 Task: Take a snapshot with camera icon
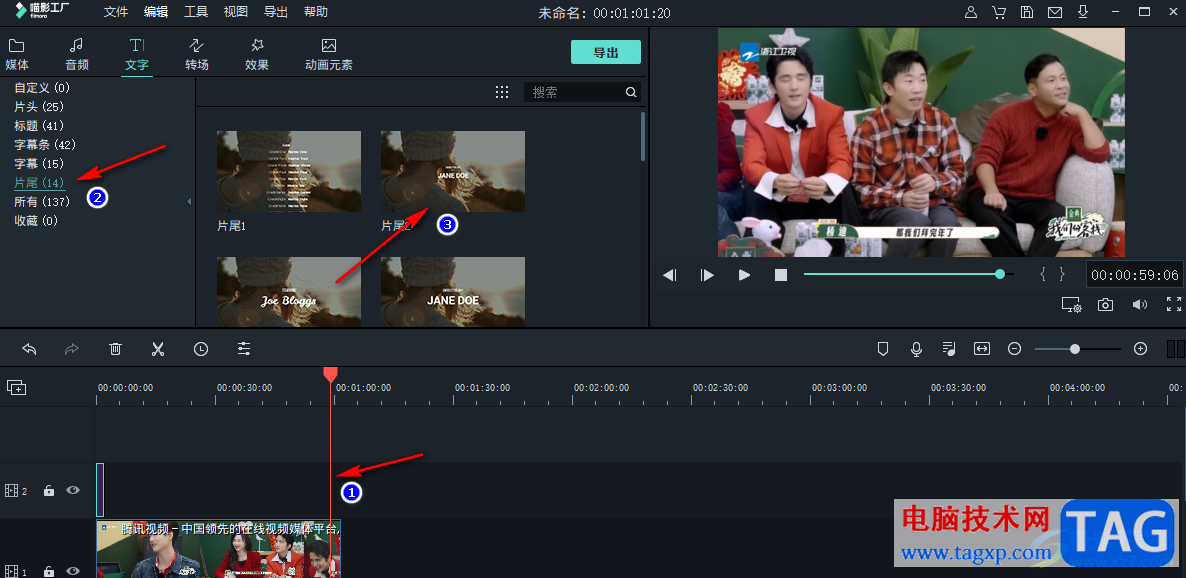coord(1105,304)
